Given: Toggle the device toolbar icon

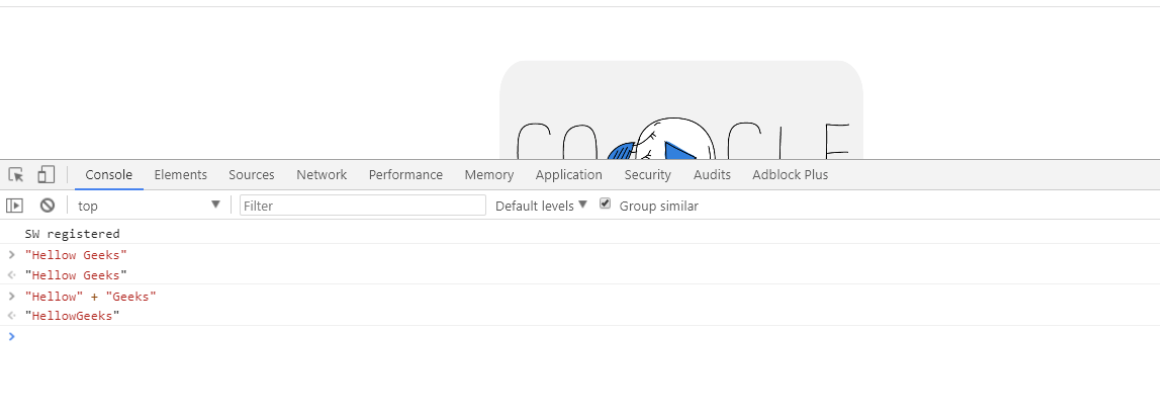Looking at the screenshot, I should 46,175.
